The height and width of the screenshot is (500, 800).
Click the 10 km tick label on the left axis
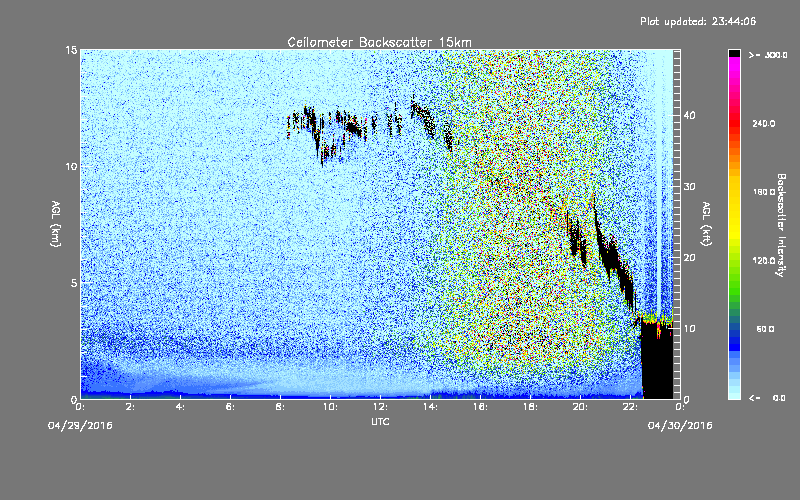tap(71, 166)
